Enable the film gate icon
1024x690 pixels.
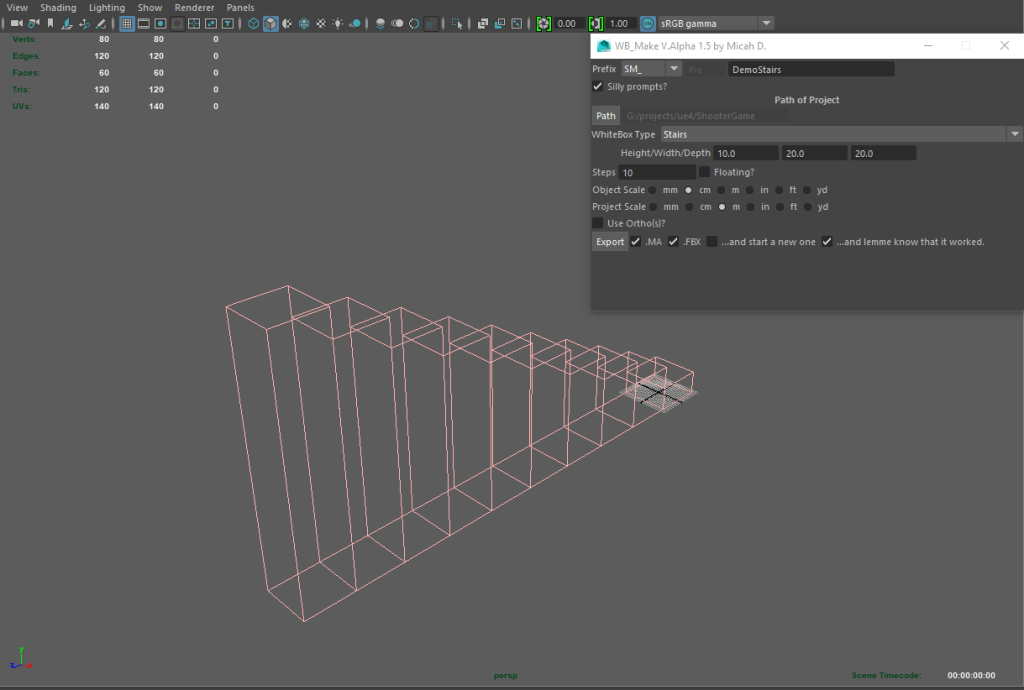144,23
